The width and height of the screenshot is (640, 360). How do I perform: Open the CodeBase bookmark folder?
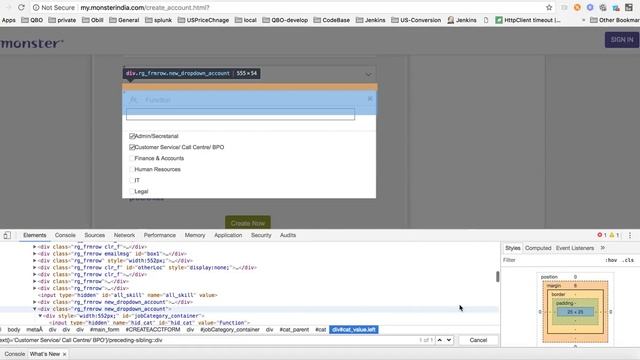pos(331,20)
